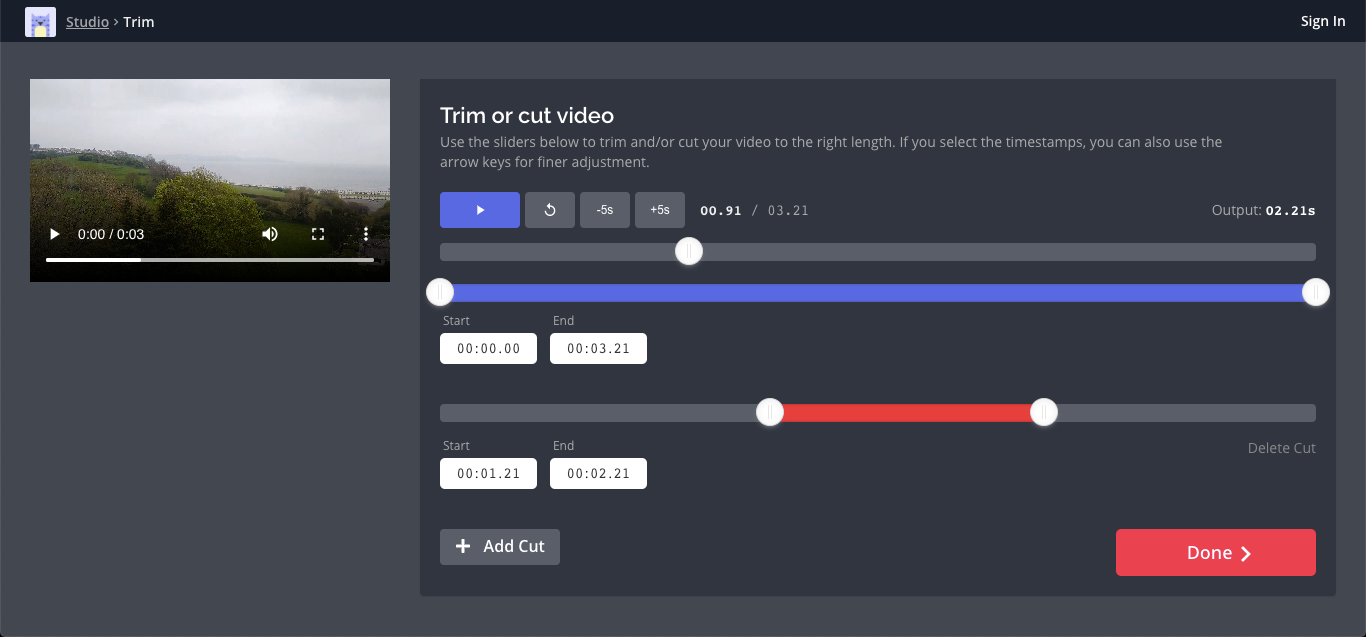Click the left trim handle on blue bar
The height and width of the screenshot is (637, 1366).
440,292
